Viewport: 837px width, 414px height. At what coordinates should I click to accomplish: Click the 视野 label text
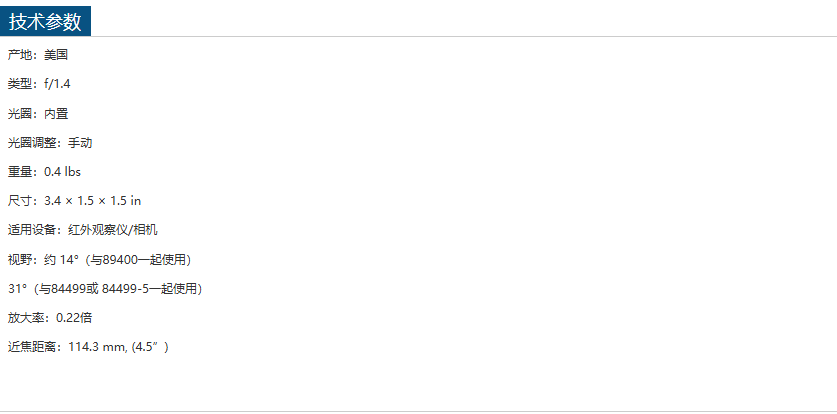pos(20,260)
